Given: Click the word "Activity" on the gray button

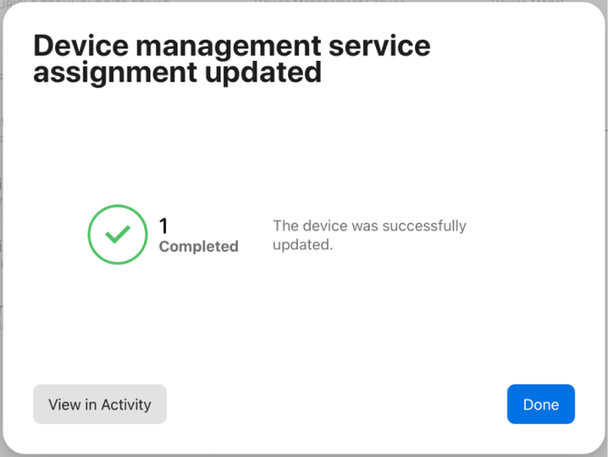Looking at the screenshot, I should click(119, 404).
